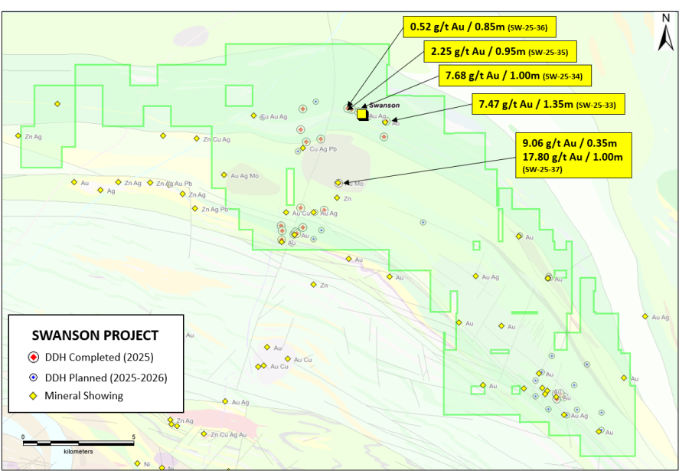
Task: Select the Cu Ag Pb mineral showing
Action: pos(304,149)
